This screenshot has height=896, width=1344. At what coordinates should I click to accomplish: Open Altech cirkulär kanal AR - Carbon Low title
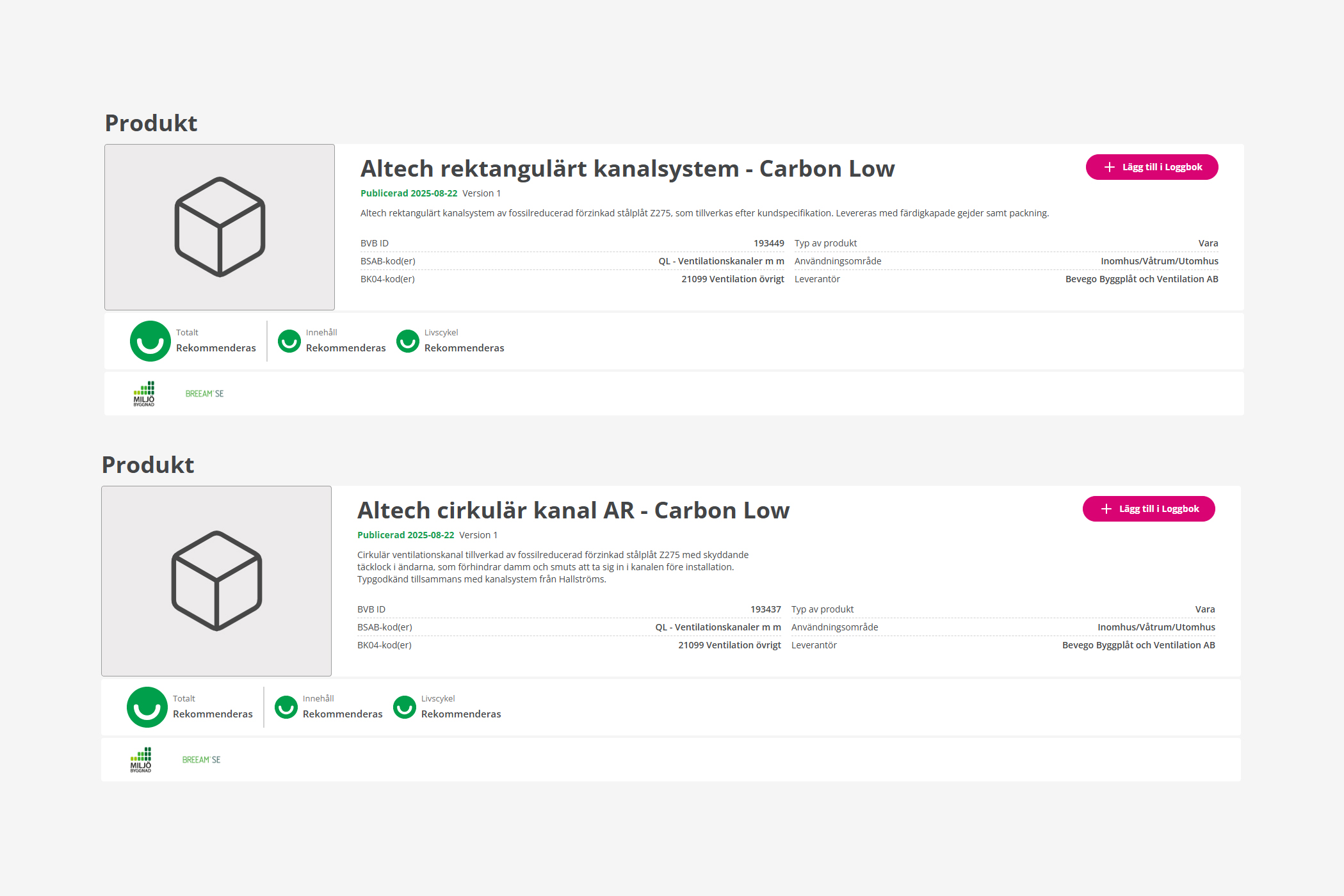pos(573,511)
